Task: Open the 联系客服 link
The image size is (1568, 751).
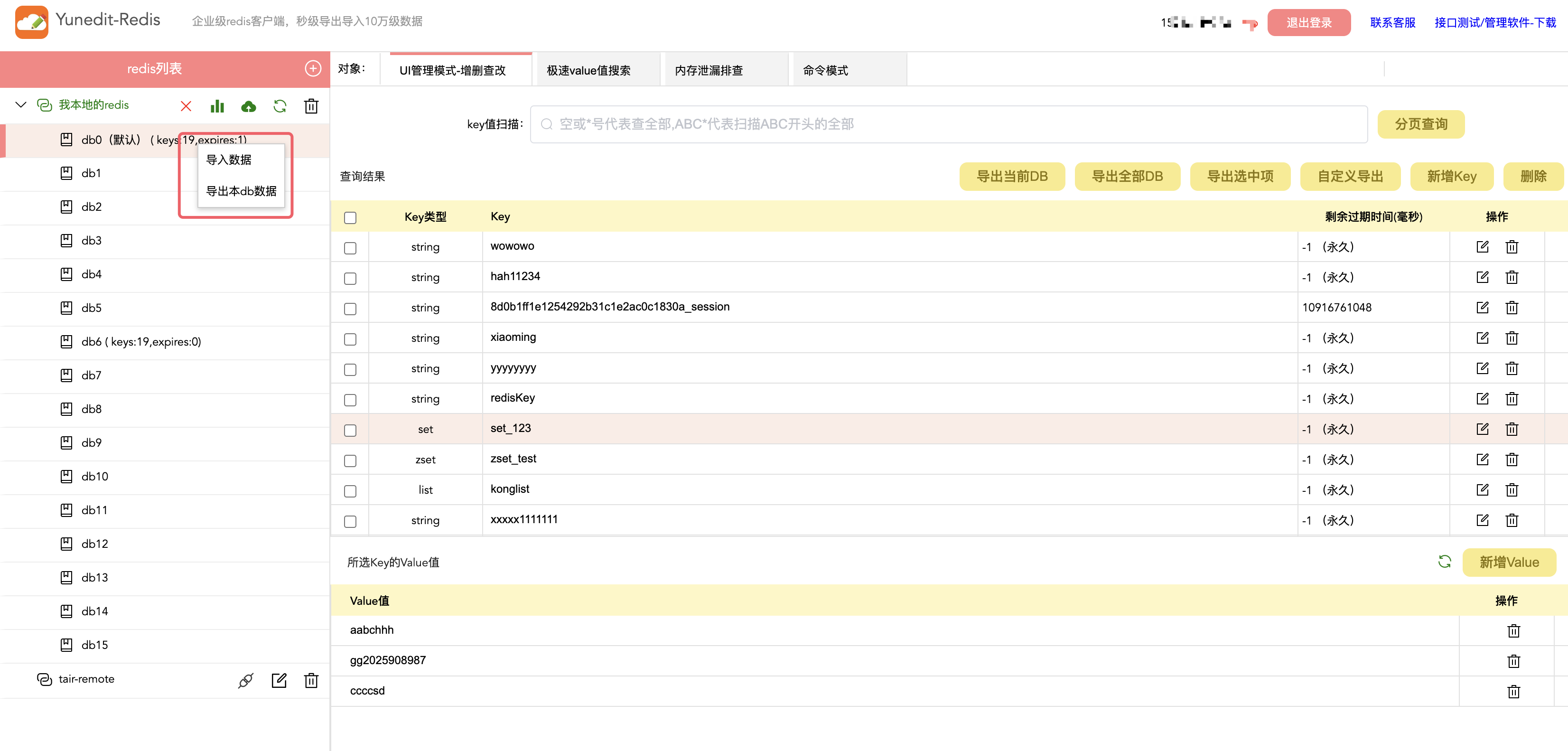Action: point(1392,22)
